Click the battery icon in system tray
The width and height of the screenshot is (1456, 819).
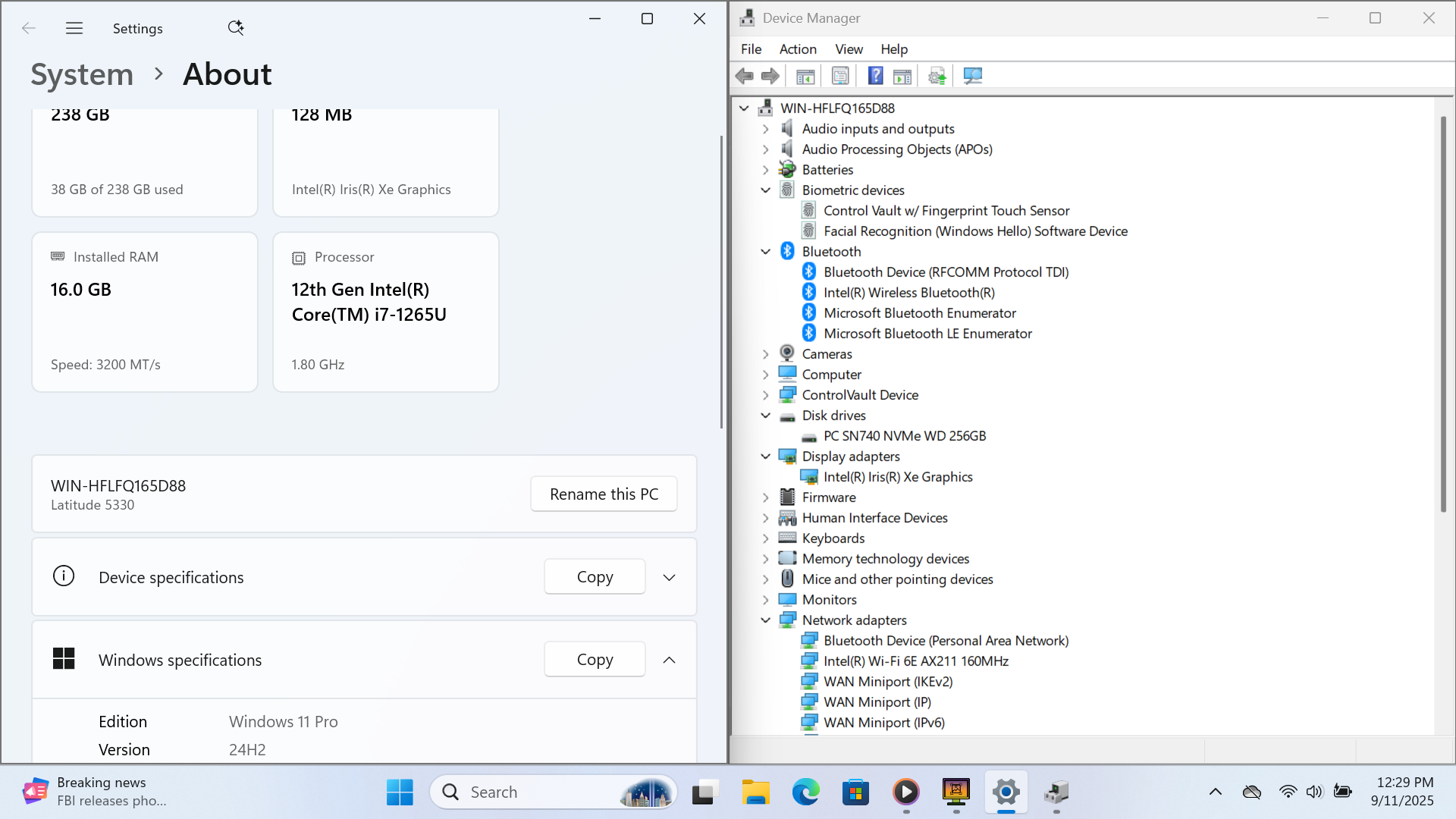click(x=1342, y=792)
